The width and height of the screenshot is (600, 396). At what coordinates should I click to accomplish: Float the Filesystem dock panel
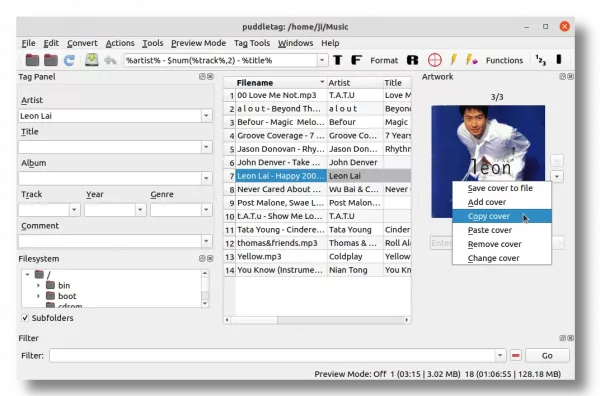click(202, 259)
